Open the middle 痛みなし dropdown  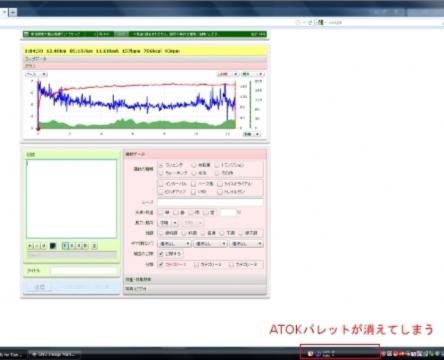pos(210,244)
